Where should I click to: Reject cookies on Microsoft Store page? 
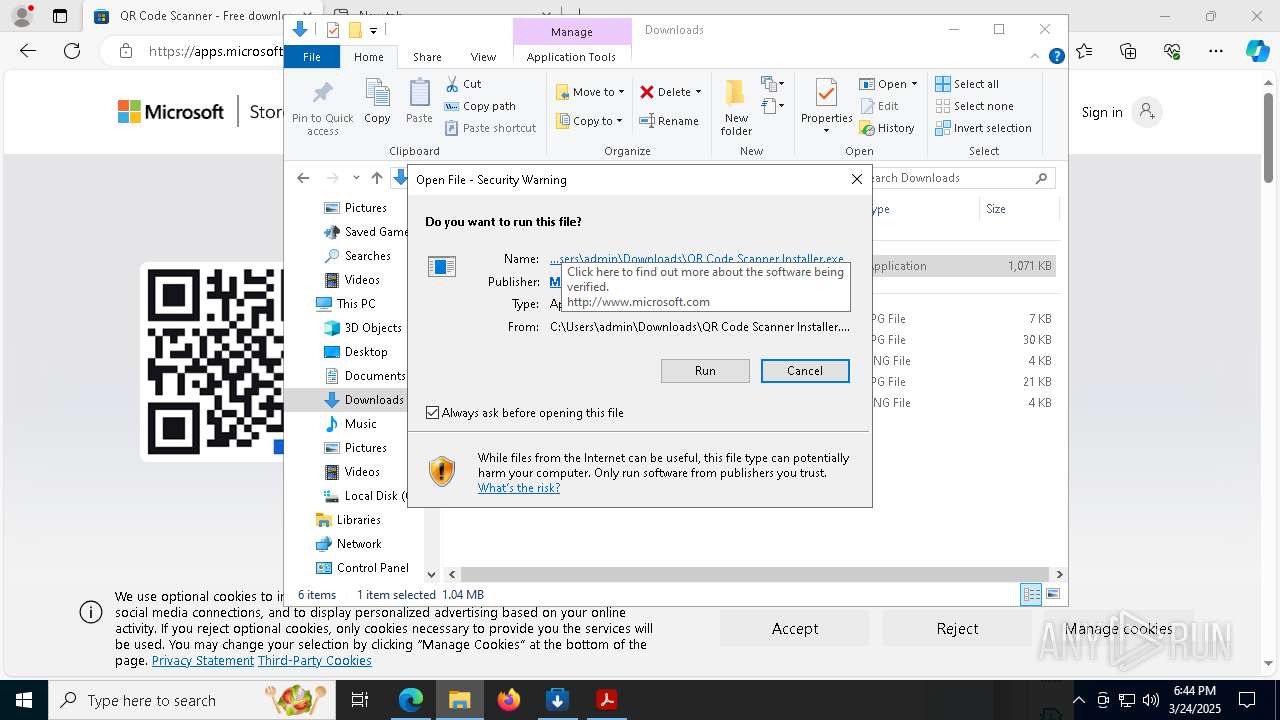[x=957, y=629]
